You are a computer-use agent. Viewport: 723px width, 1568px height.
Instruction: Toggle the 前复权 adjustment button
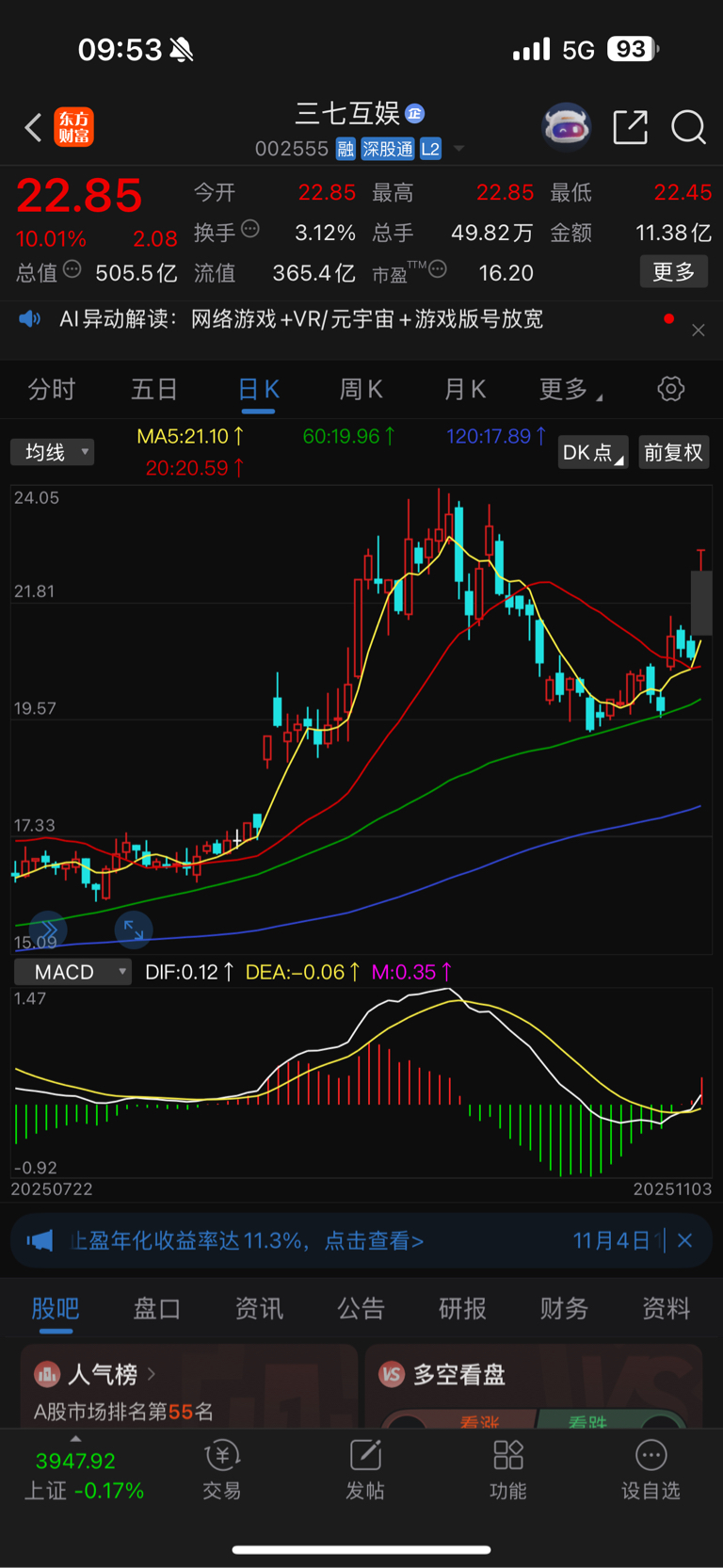click(x=674, y=452)
